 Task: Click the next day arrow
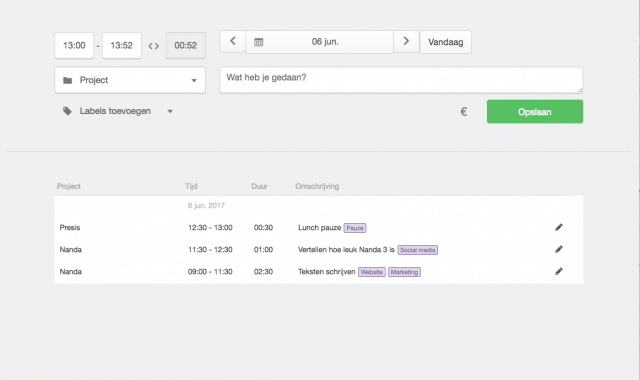(406, 41)
